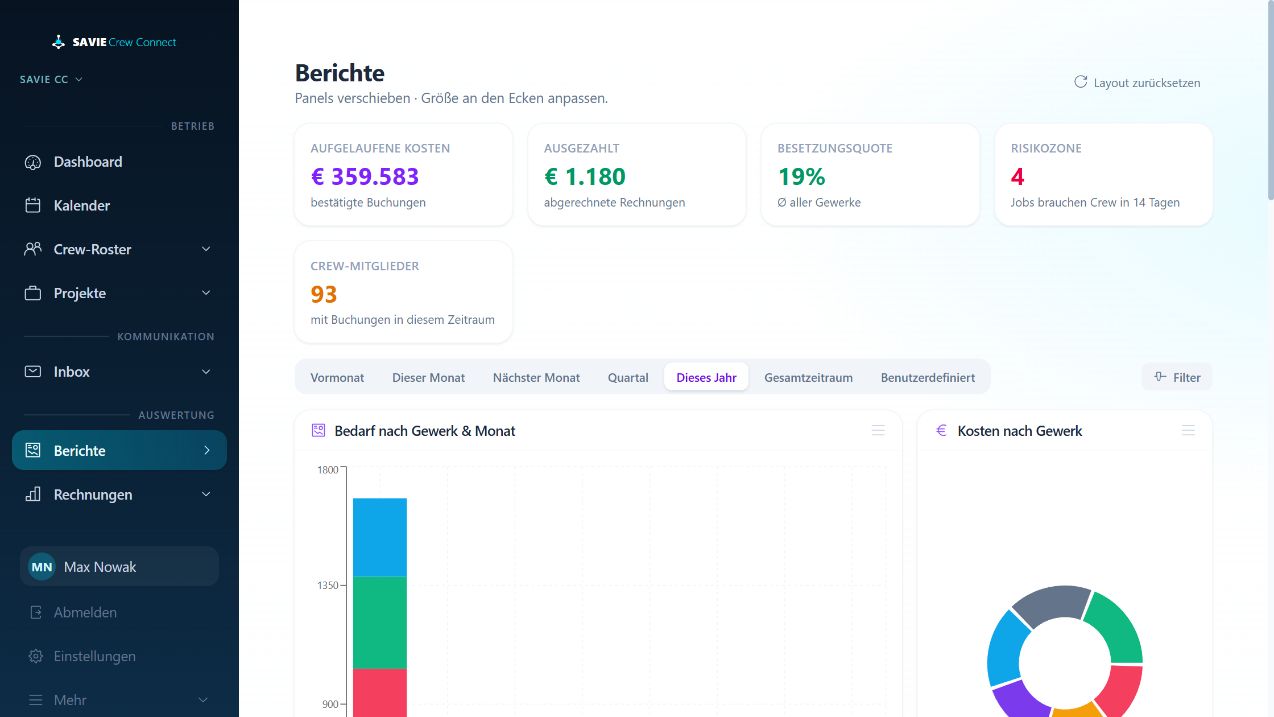
Task: Click the Kalender calendar icon
Action: point(33,206)
